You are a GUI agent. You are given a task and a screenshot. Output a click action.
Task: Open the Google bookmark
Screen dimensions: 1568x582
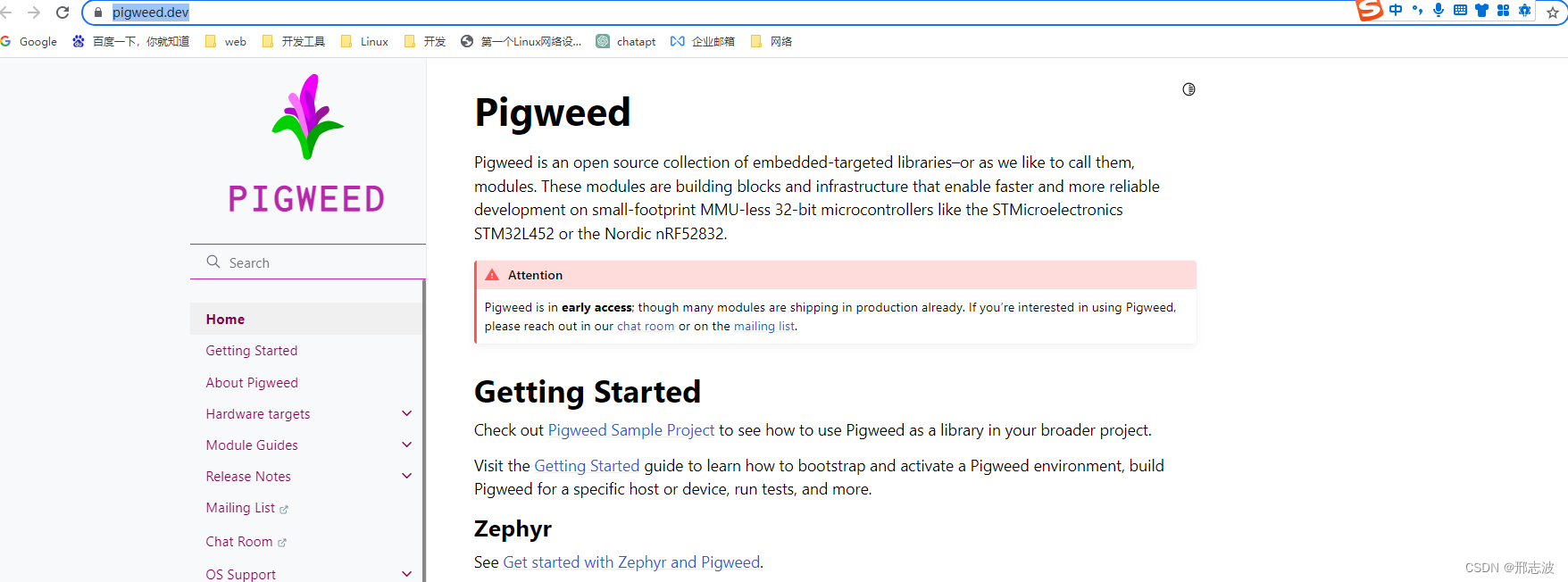tap(29, 41)
